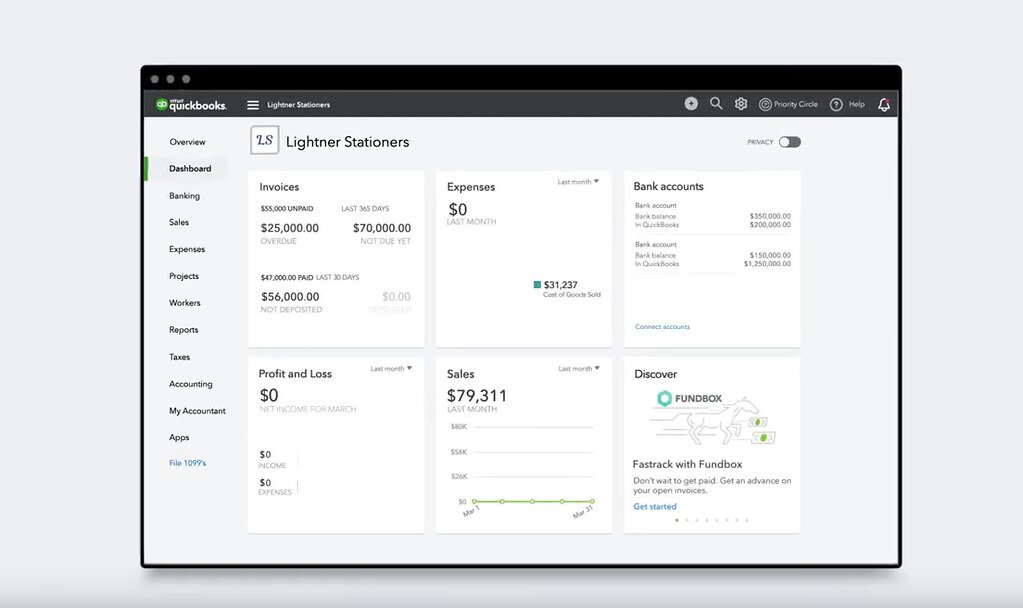Select the first Discover carousel dot

pyautogui.click(x=677, y=521)
